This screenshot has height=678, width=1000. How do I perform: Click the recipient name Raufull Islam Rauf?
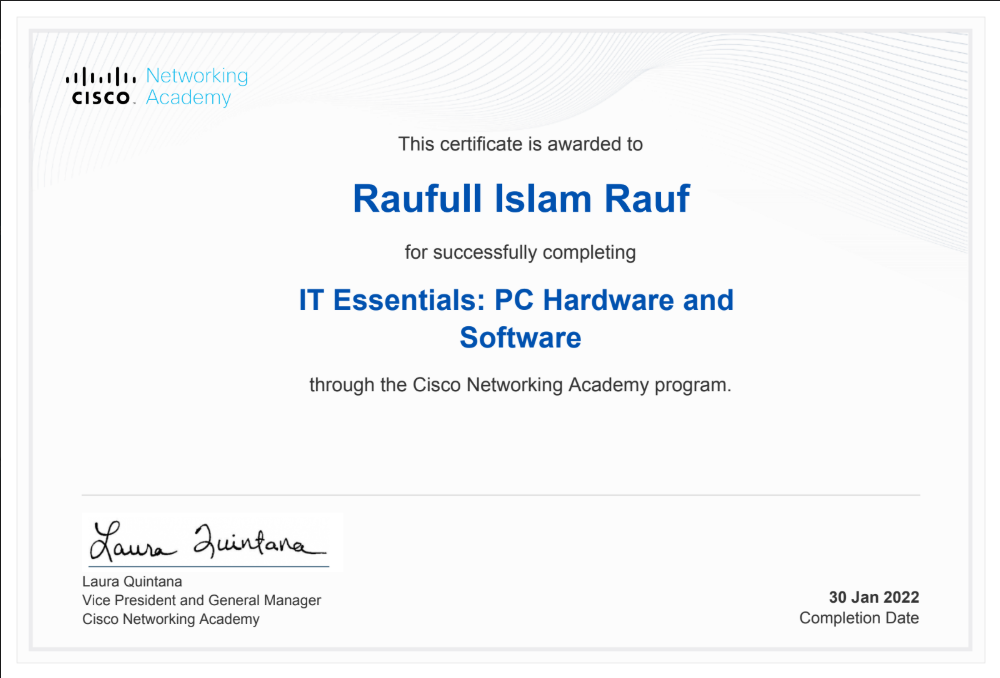point(520,198)
